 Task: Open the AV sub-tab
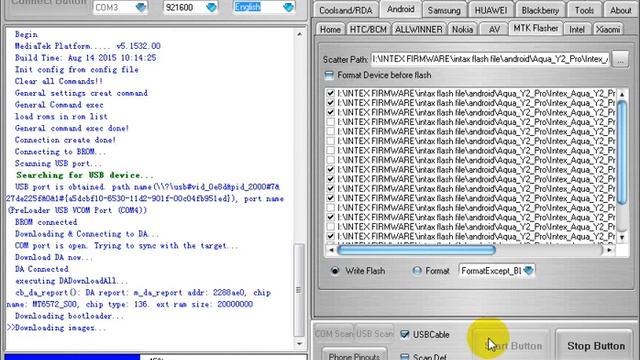(494, 29)
